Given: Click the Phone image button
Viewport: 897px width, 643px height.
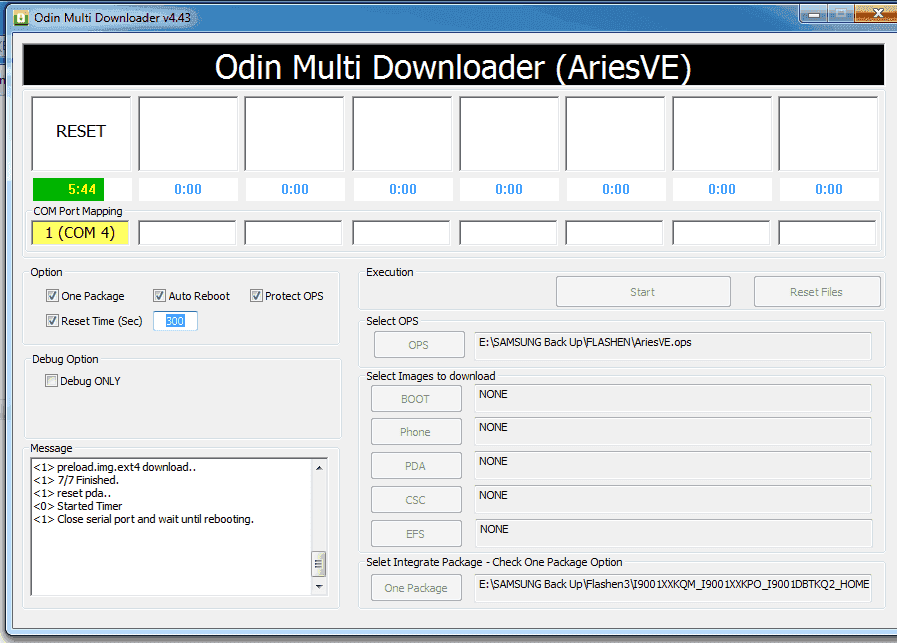Looking at the screenshot, I should (416, 432).
